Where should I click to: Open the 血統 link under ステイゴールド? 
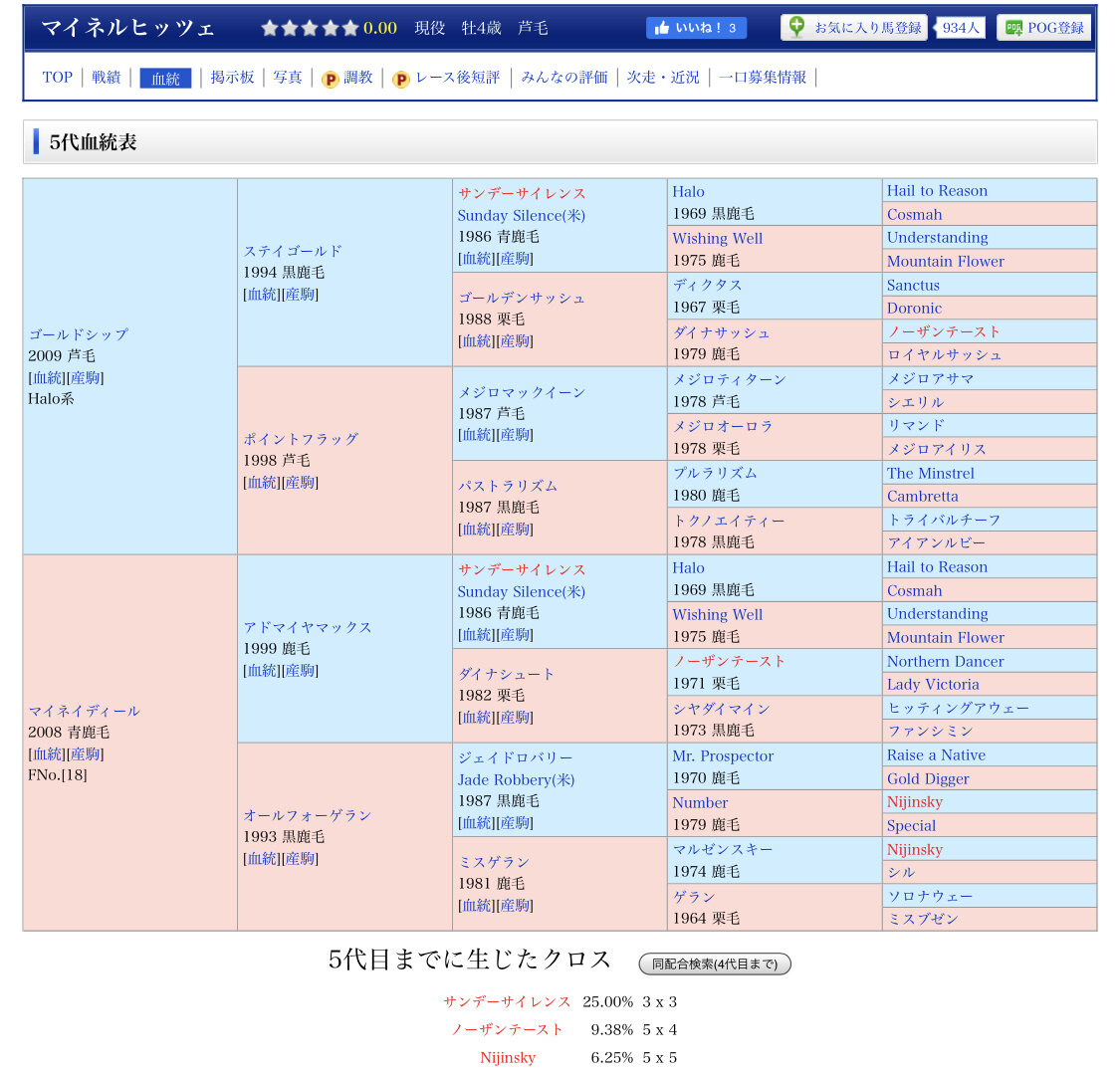(x=262, y=295)
